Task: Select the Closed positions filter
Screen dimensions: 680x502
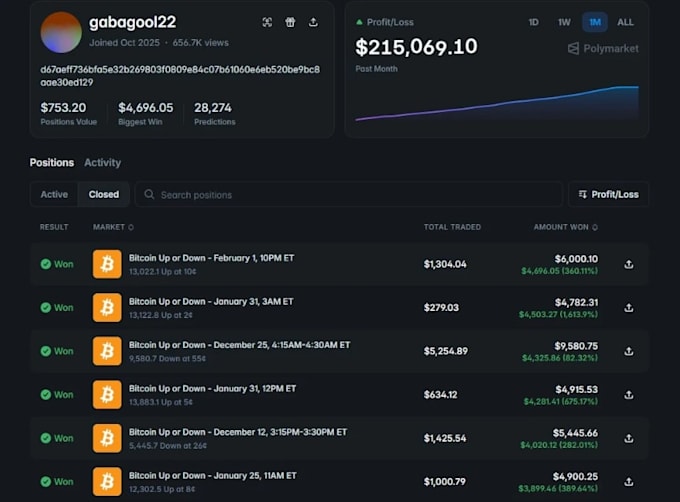Action: [x=104, y=194]
